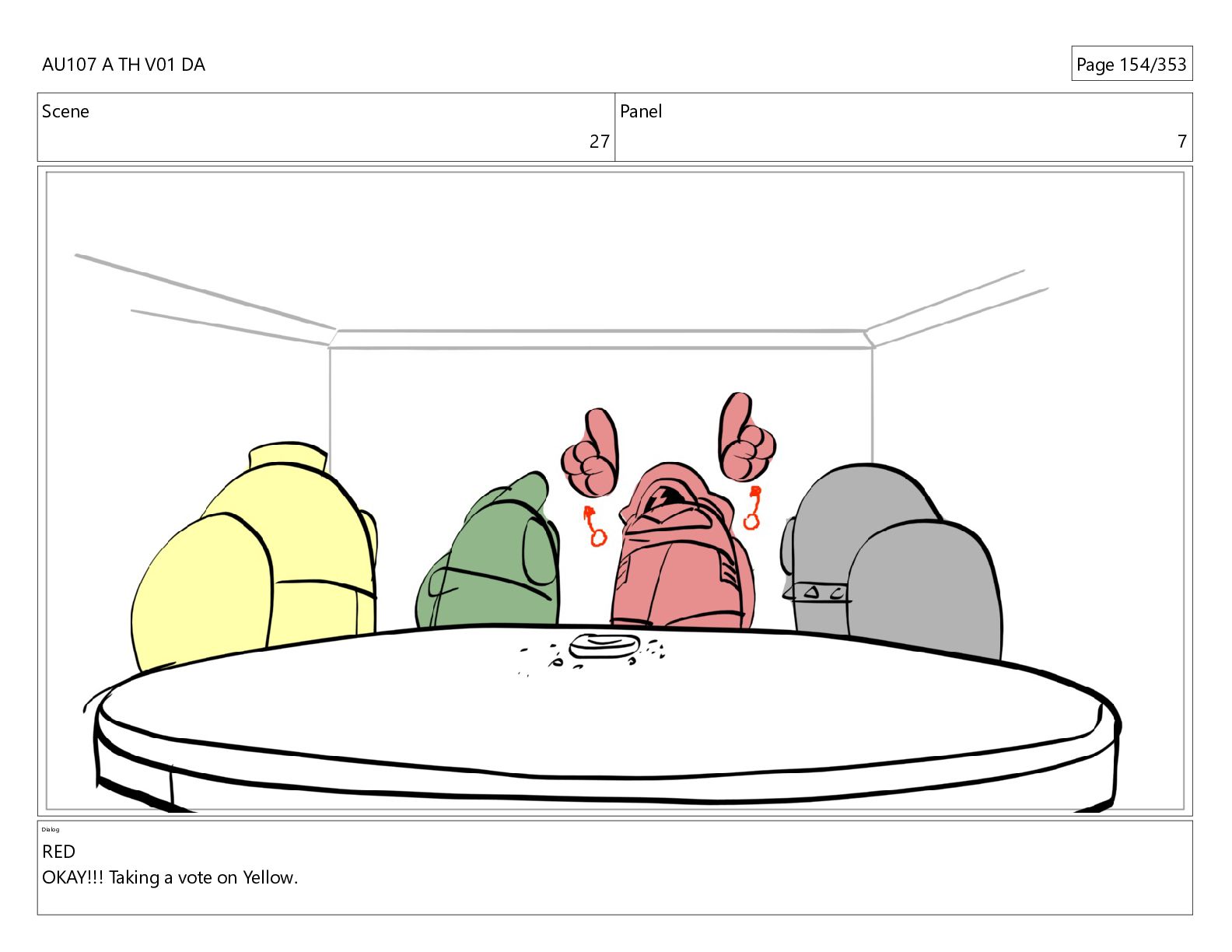Viewport: 1232px width, 952px height.
Task: Click the Panel label
Action: pos(641,111)
